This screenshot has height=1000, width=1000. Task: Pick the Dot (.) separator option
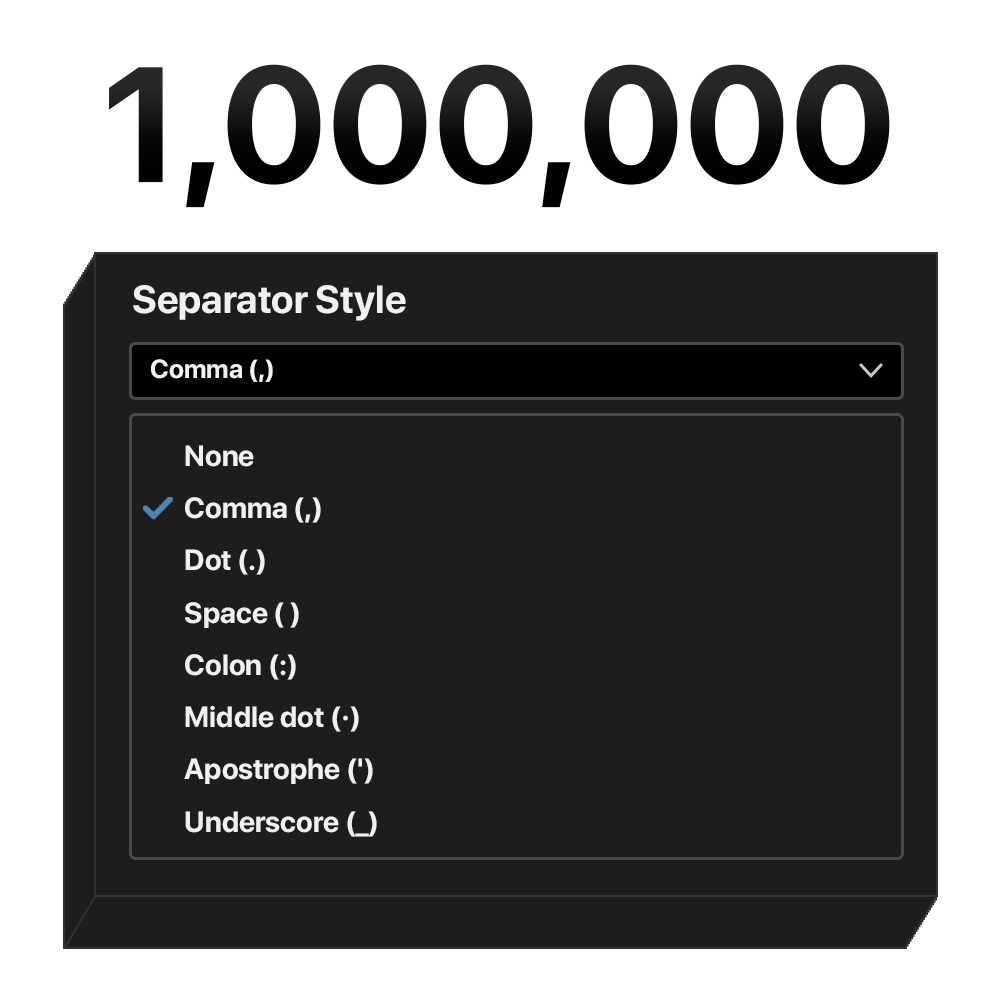(x=225, y=561)
